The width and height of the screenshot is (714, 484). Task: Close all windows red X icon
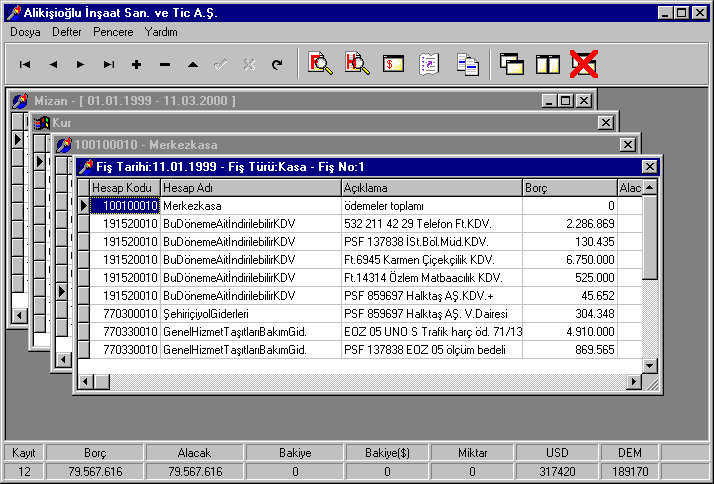point(584,64)
